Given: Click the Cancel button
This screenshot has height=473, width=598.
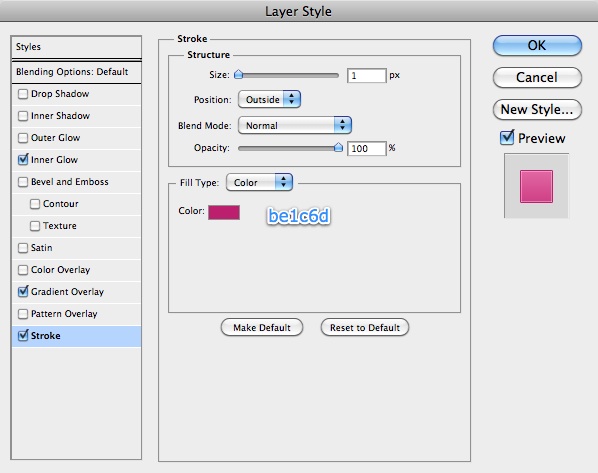Looking at the screenshot, I should pyautogui.click(x=537, y=77).
